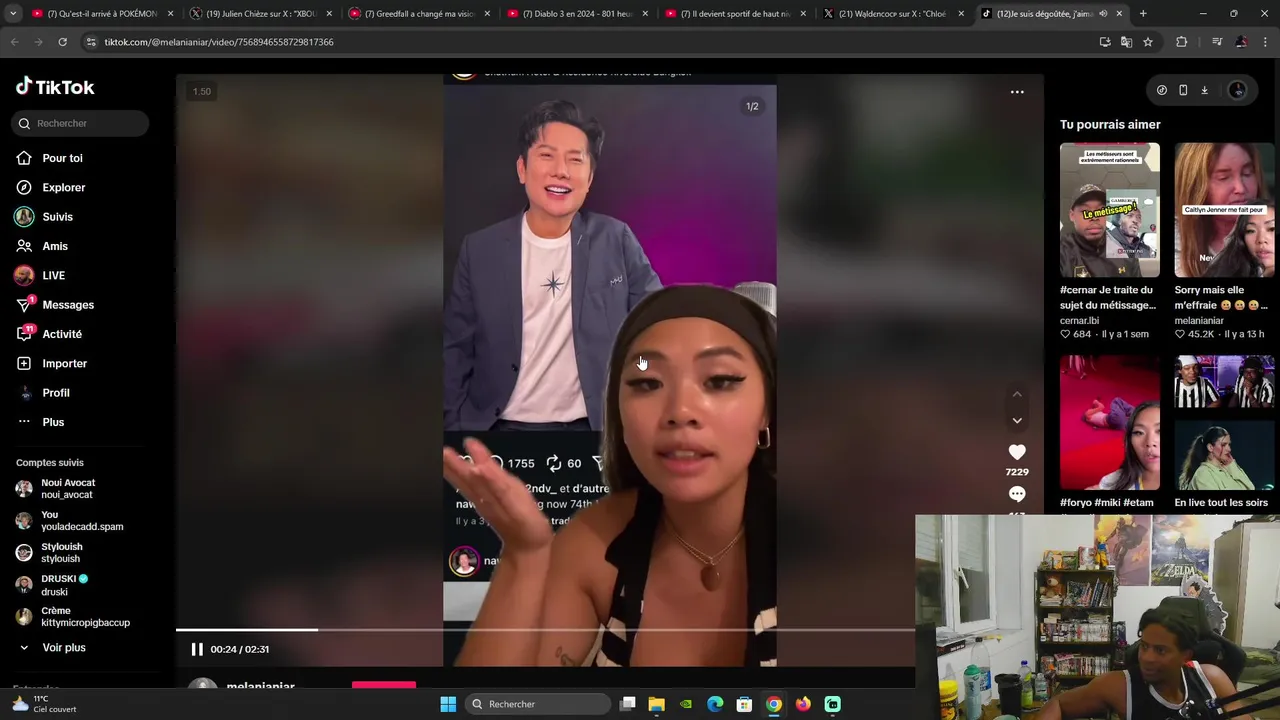Viewport: 1280px width, 720px height.
Task: Focus the TikTok Rechercher search box
Action: tap(80, 123)
